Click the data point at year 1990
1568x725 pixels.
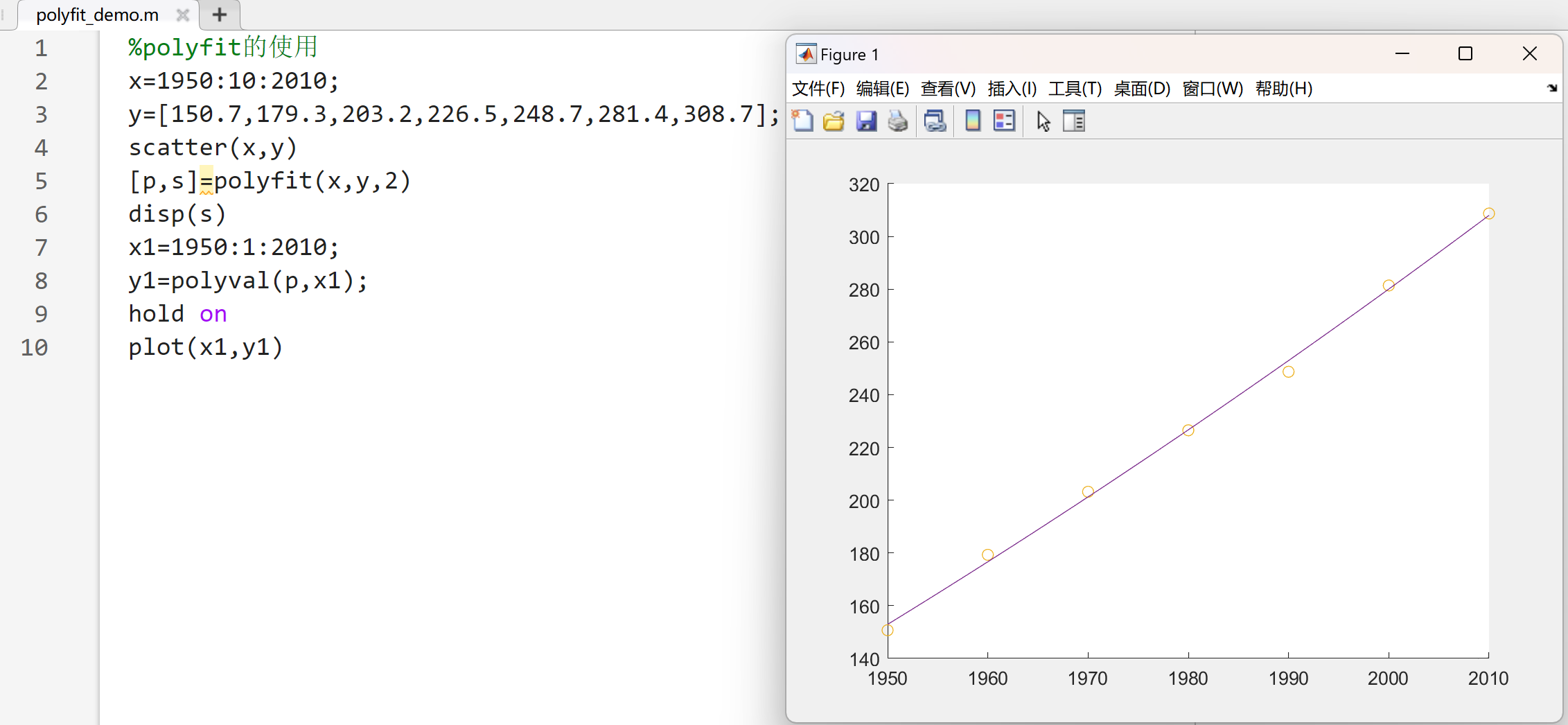(1288, 372)
